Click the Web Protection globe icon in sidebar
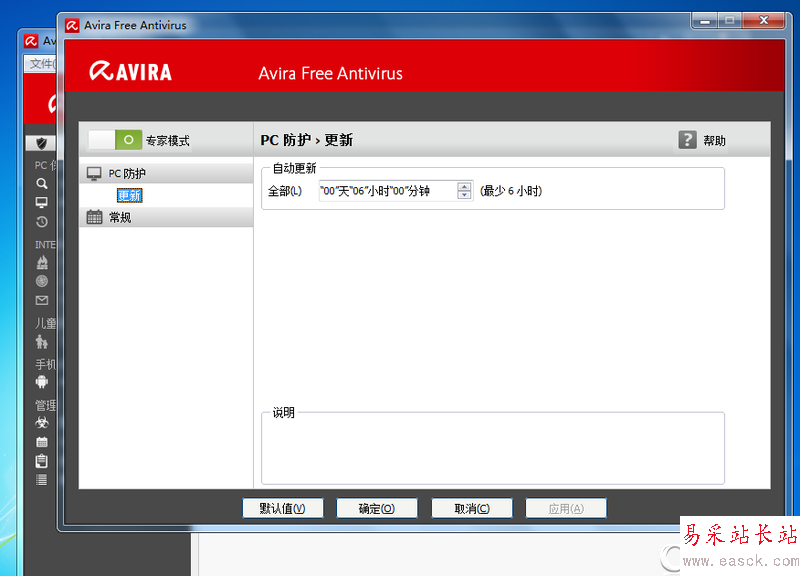This screenshot has width=800, height=576. pos(42,281)
